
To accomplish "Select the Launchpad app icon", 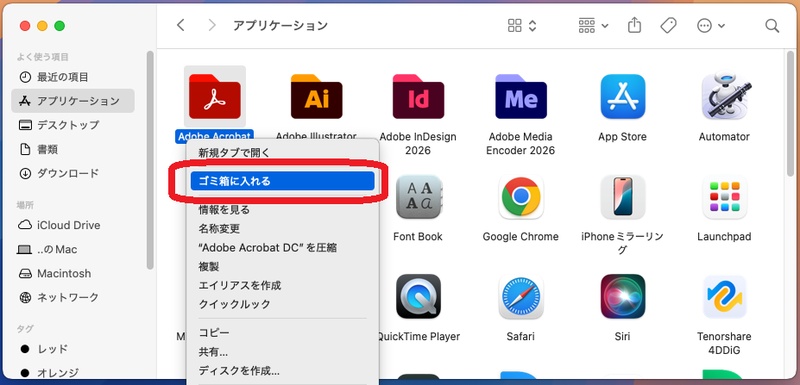I will pos(724,197).
